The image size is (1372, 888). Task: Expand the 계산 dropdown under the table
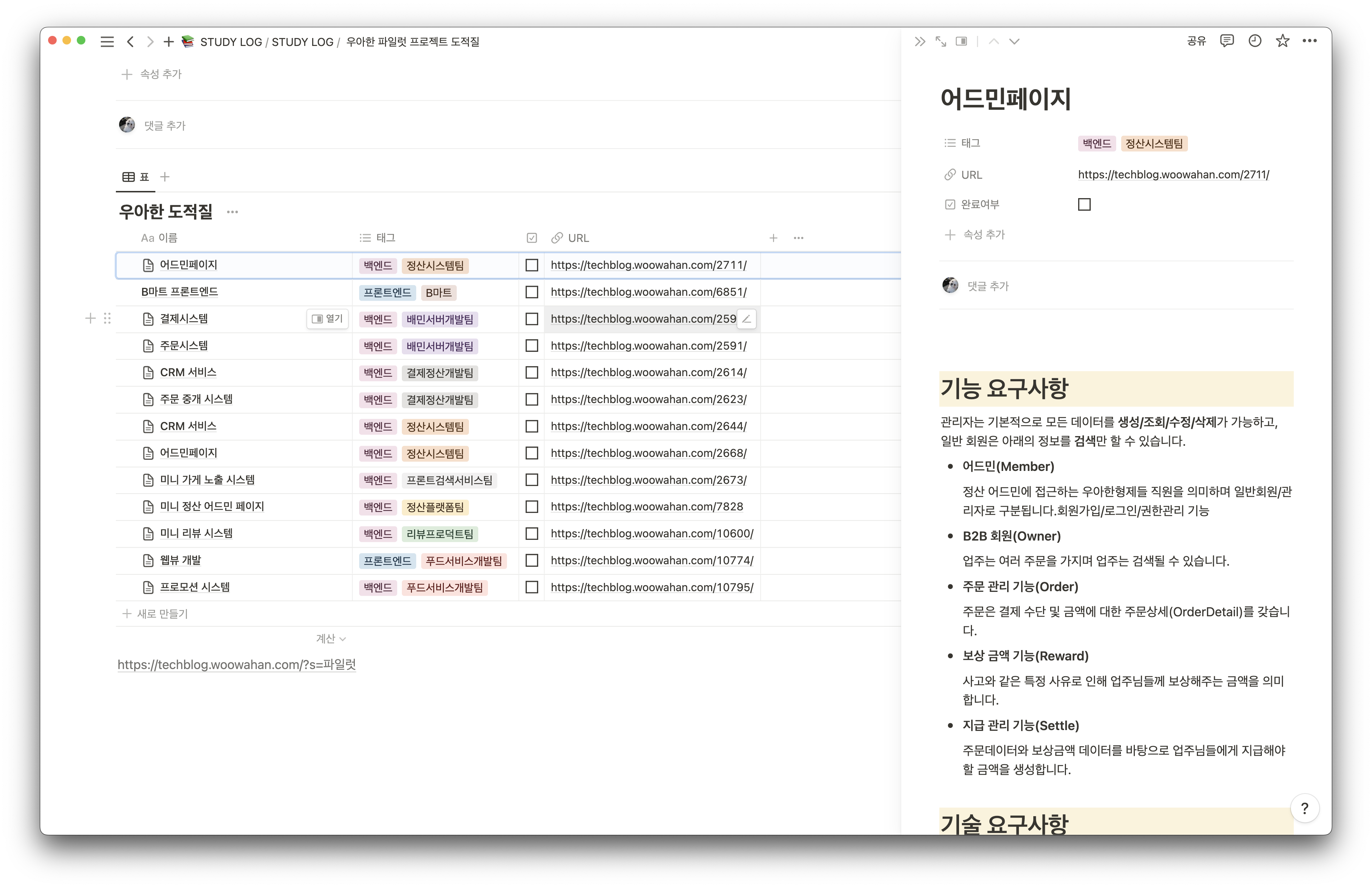331,638
